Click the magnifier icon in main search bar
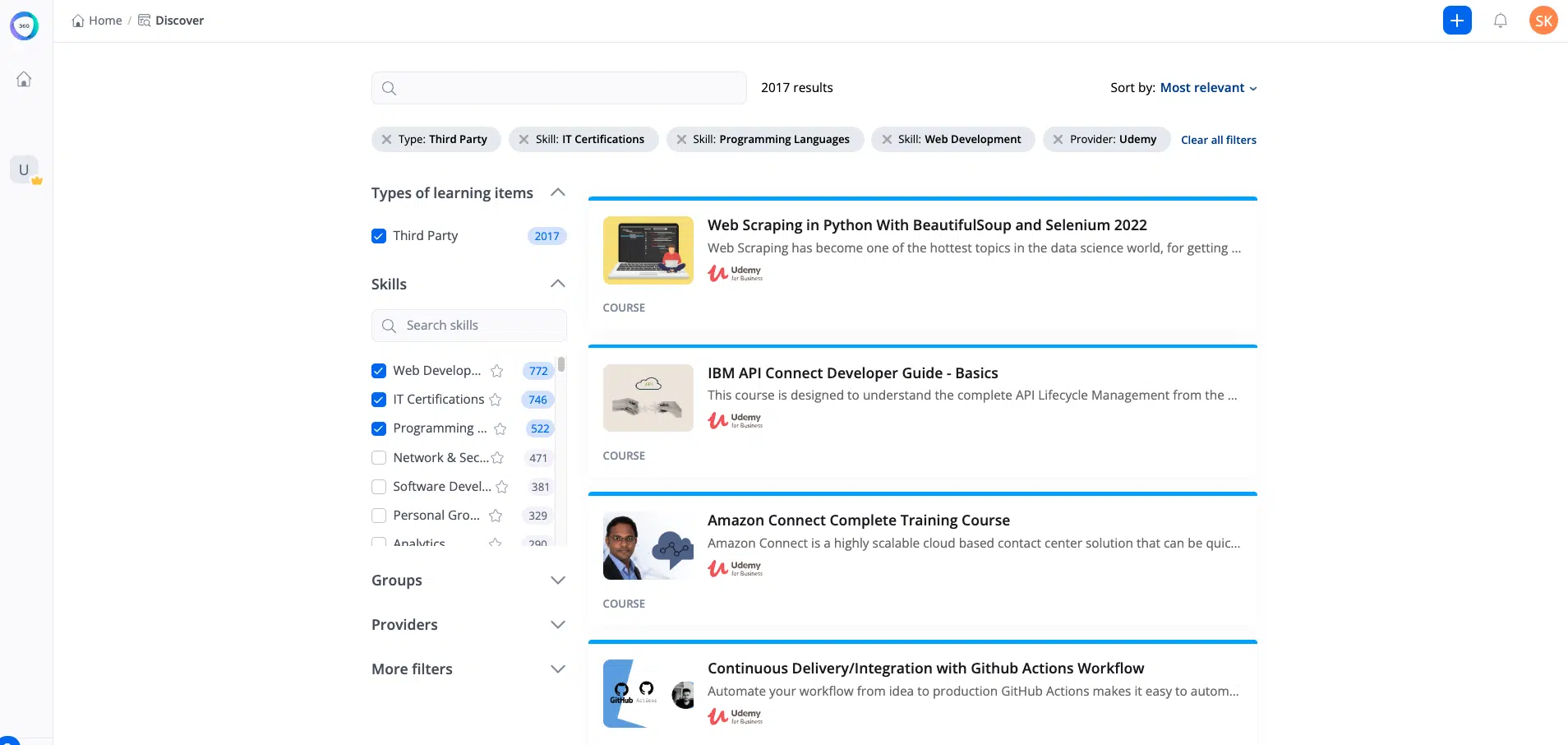The image size is (1568, 745). (x=390, y=88)
